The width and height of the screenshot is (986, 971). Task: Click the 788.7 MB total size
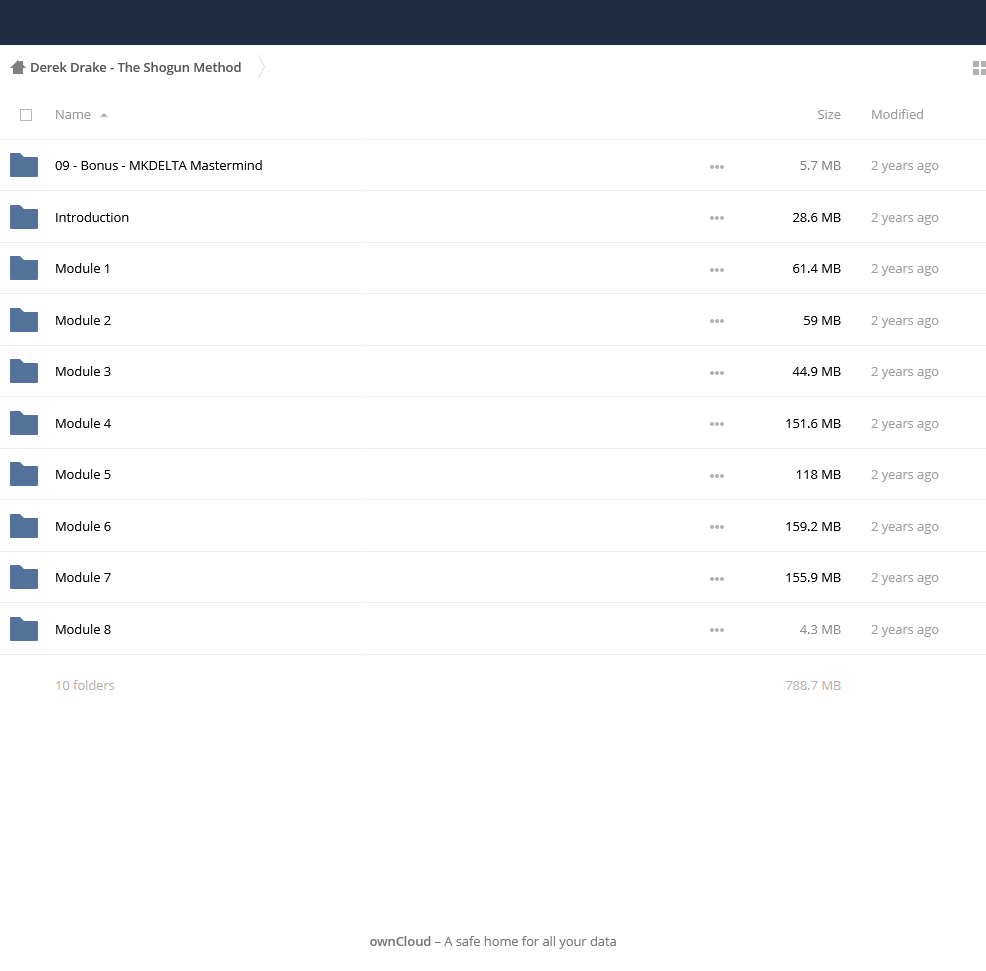(x=813, y=685)
